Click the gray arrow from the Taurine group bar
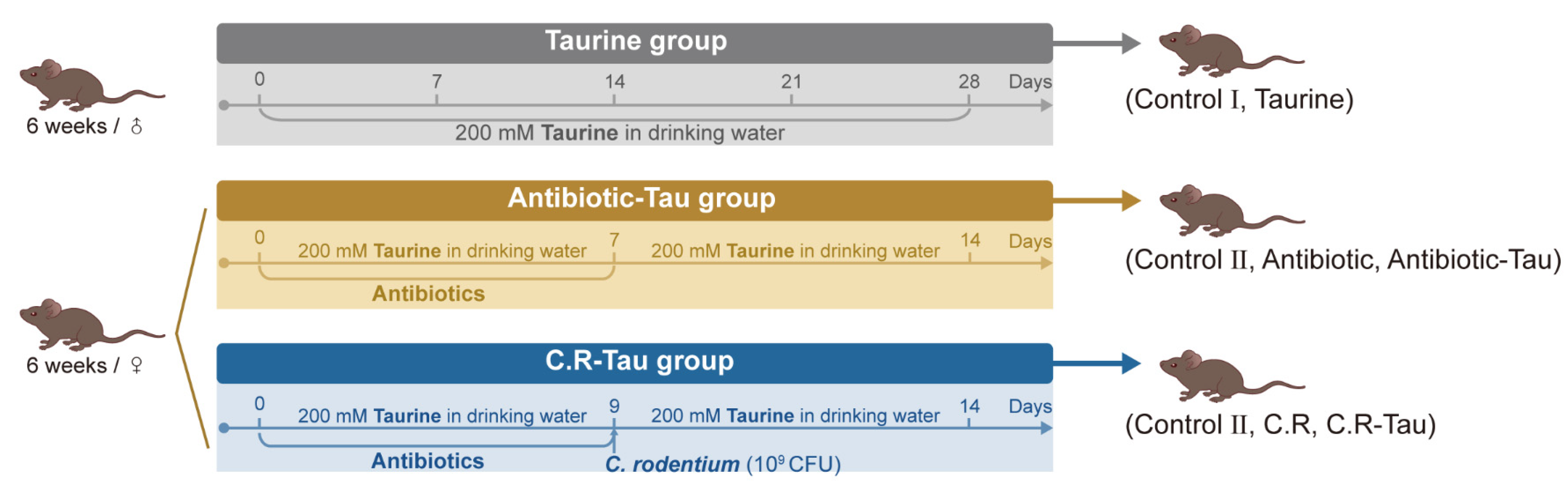 [1096, 43]
